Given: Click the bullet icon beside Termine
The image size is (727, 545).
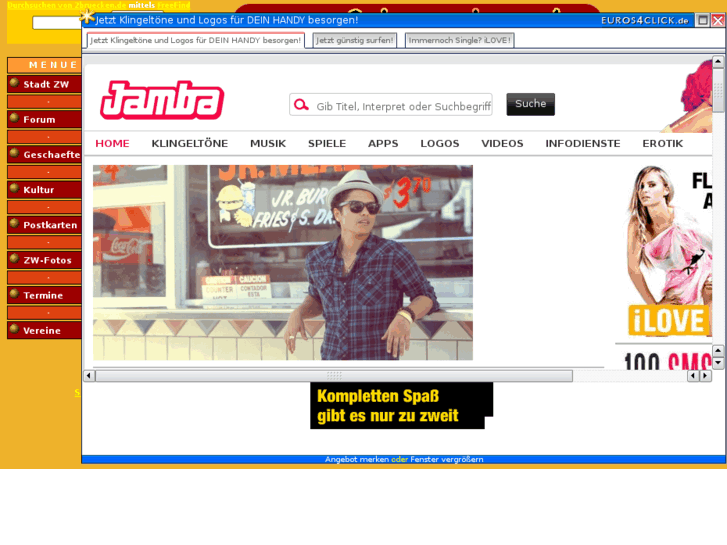Looking at the screenshot, I should pos(14,294).
